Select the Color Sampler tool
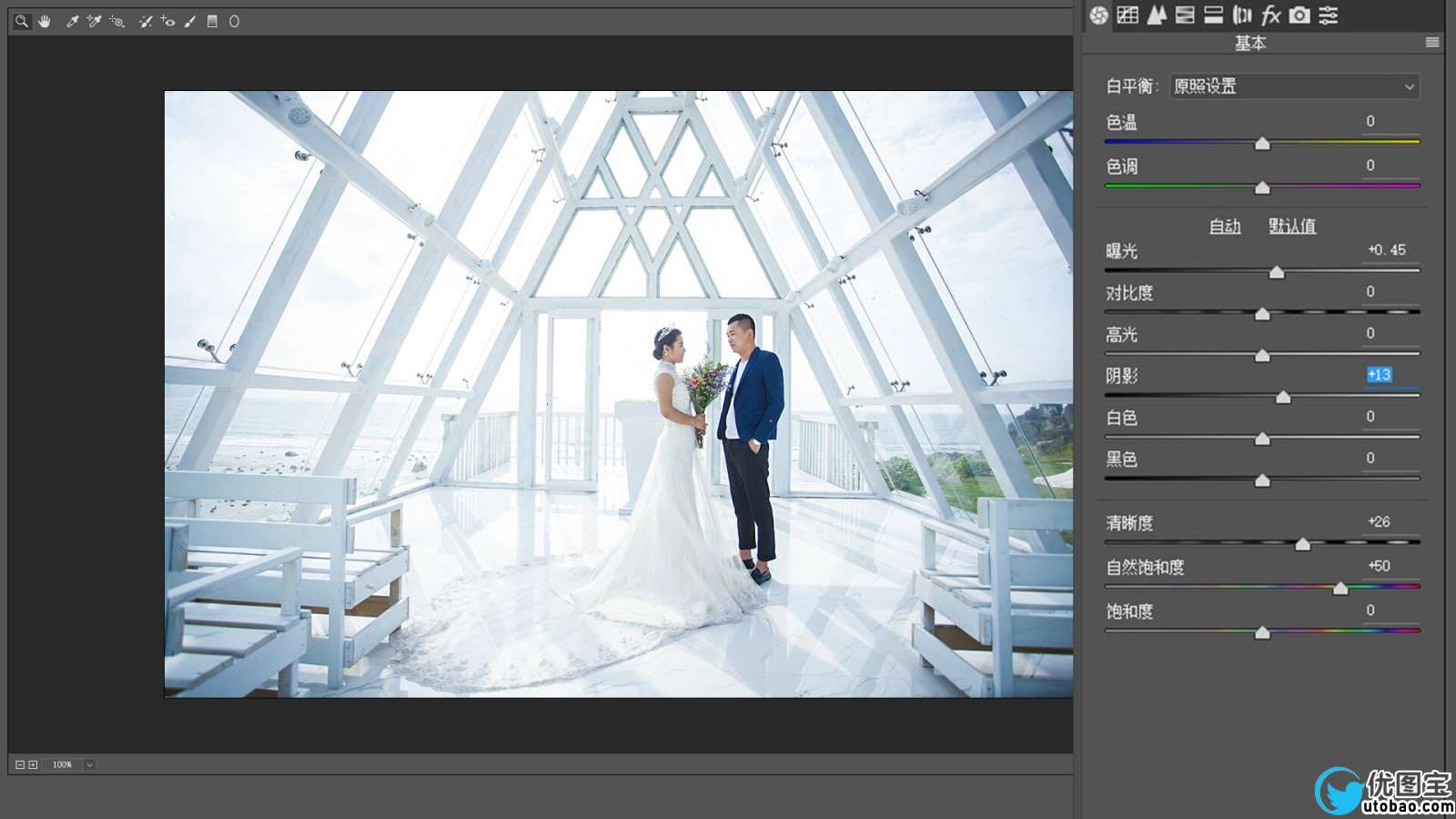Viewport: 1456px width, 819px height. point(94,21)
